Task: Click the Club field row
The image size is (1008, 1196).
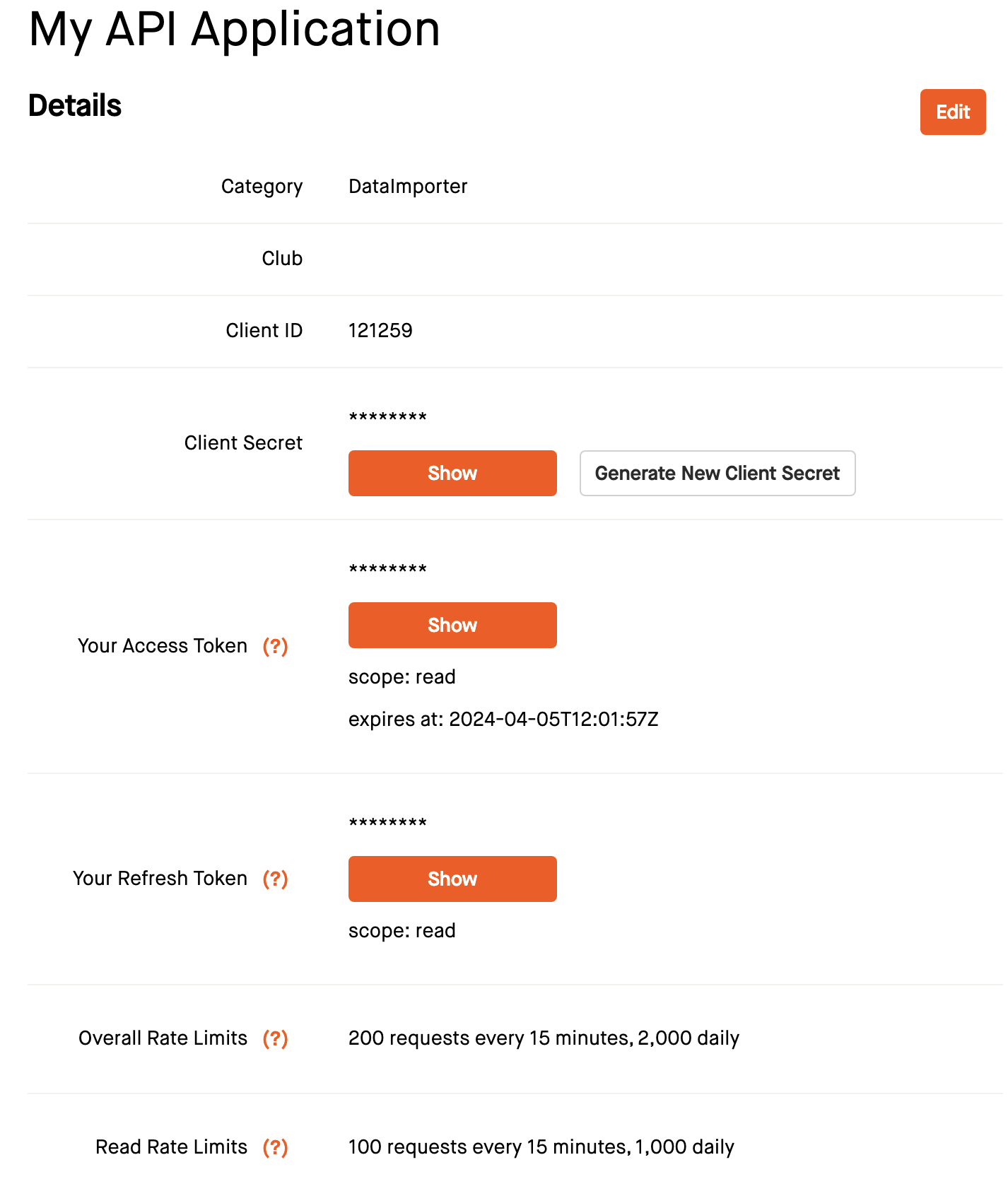Action: coord(281,258)
